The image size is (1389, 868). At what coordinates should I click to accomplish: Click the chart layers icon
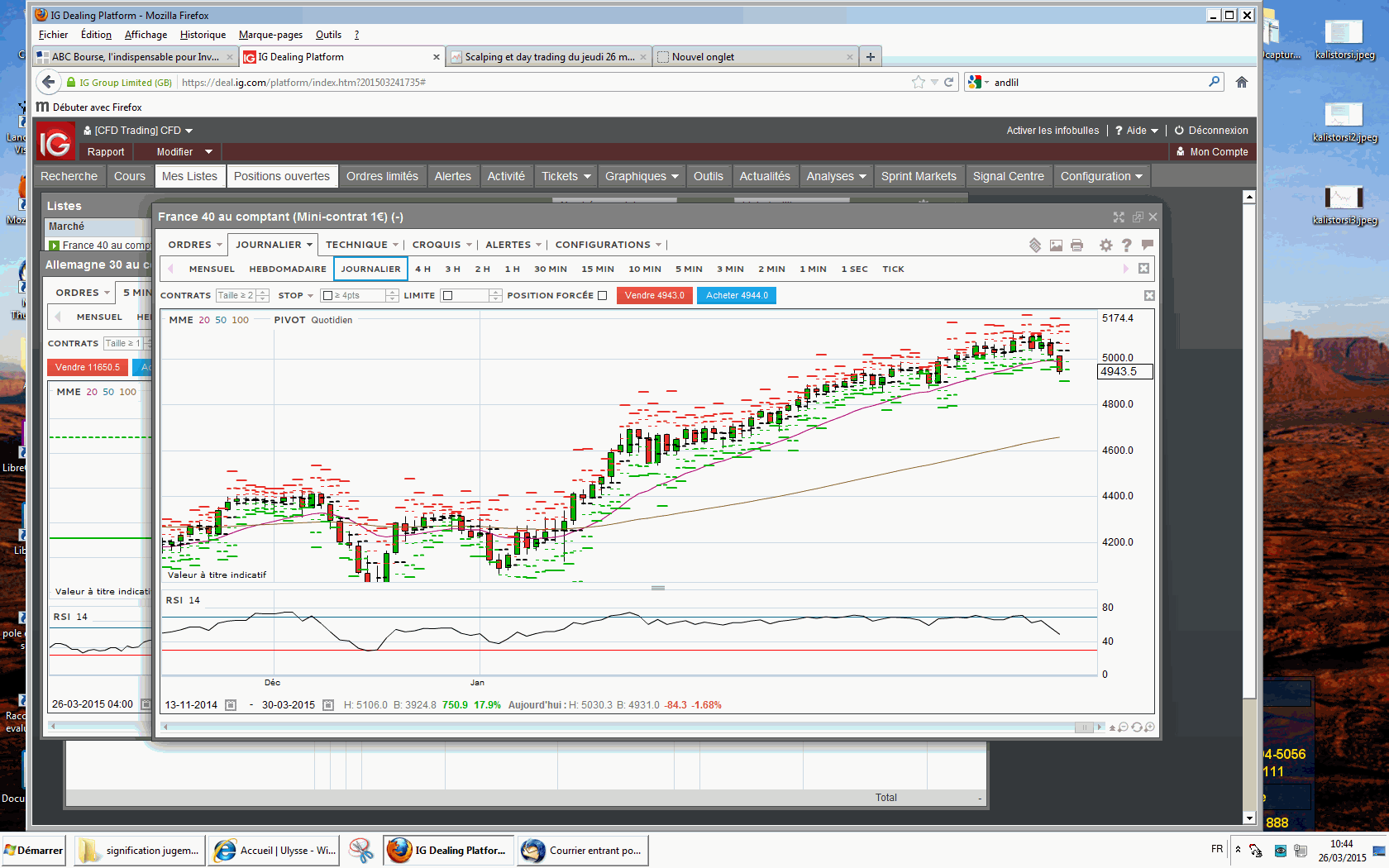[1035, 246]
